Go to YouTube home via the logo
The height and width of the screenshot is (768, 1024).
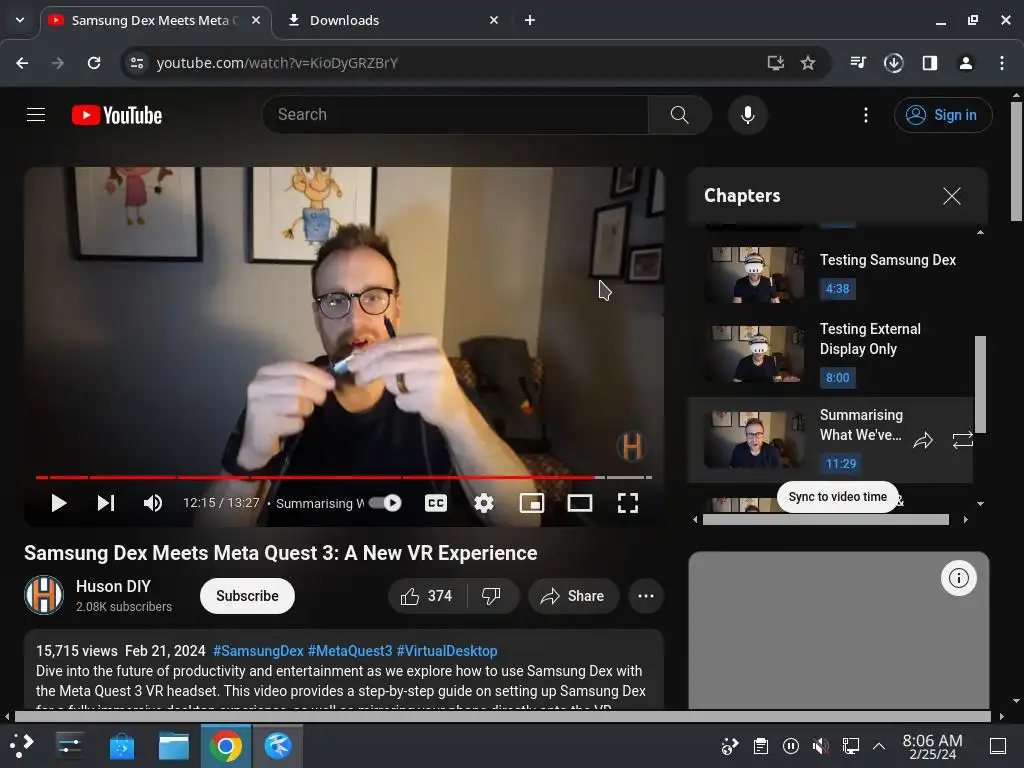point(117,115)
